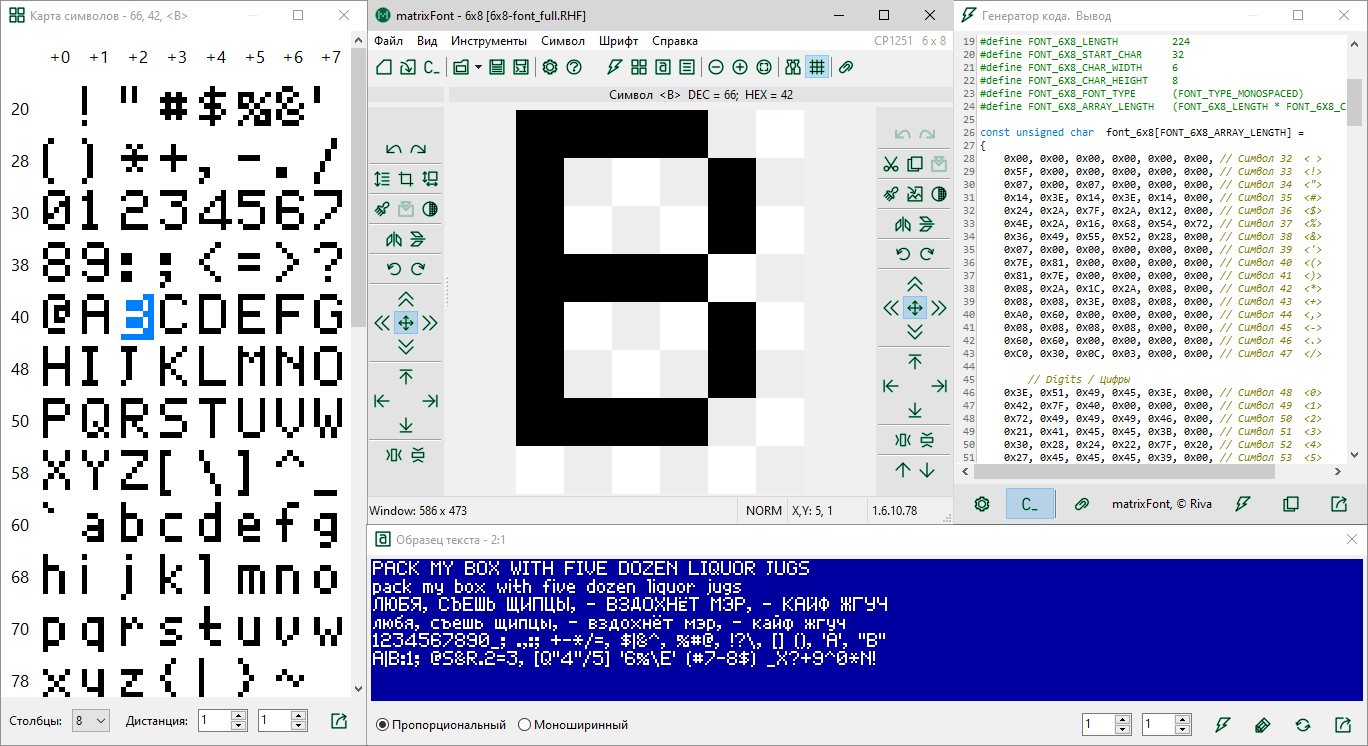Image resolution: width=1368 pixels, height=746 pixels.
Task: Click the invert colors icon in left panel
Action: [430, 209]
